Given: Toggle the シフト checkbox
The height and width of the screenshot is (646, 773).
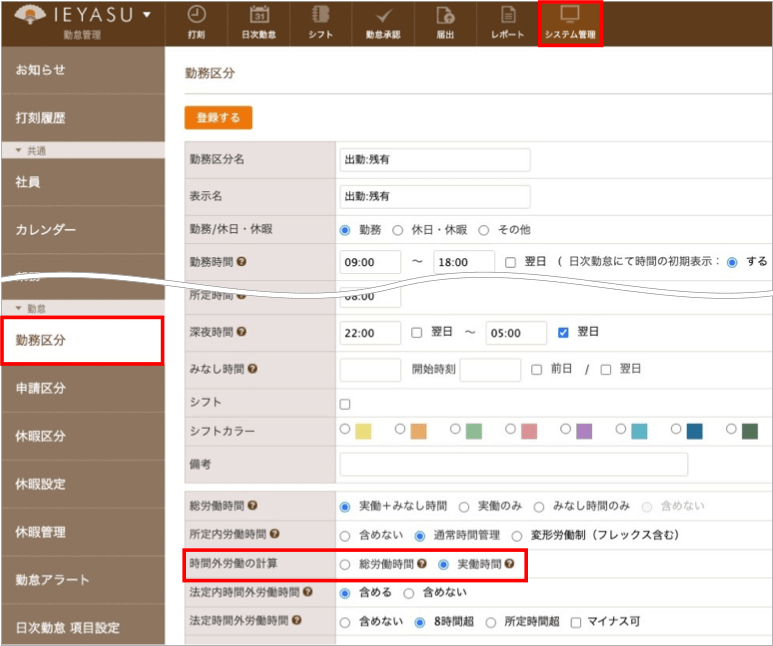Looking at the screenshot, I should coord(346,404).
